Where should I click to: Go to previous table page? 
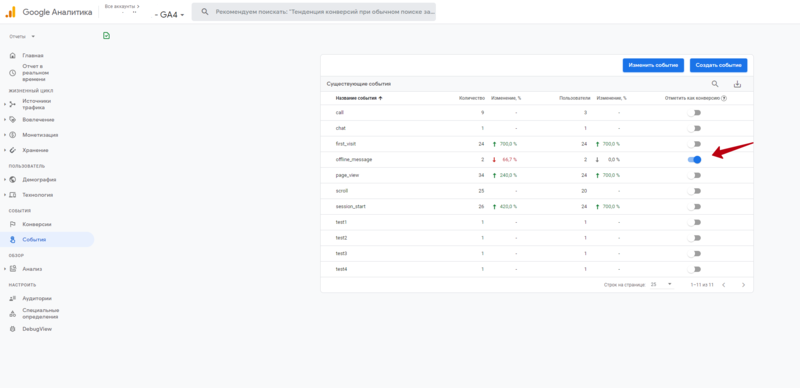(723, 285)
